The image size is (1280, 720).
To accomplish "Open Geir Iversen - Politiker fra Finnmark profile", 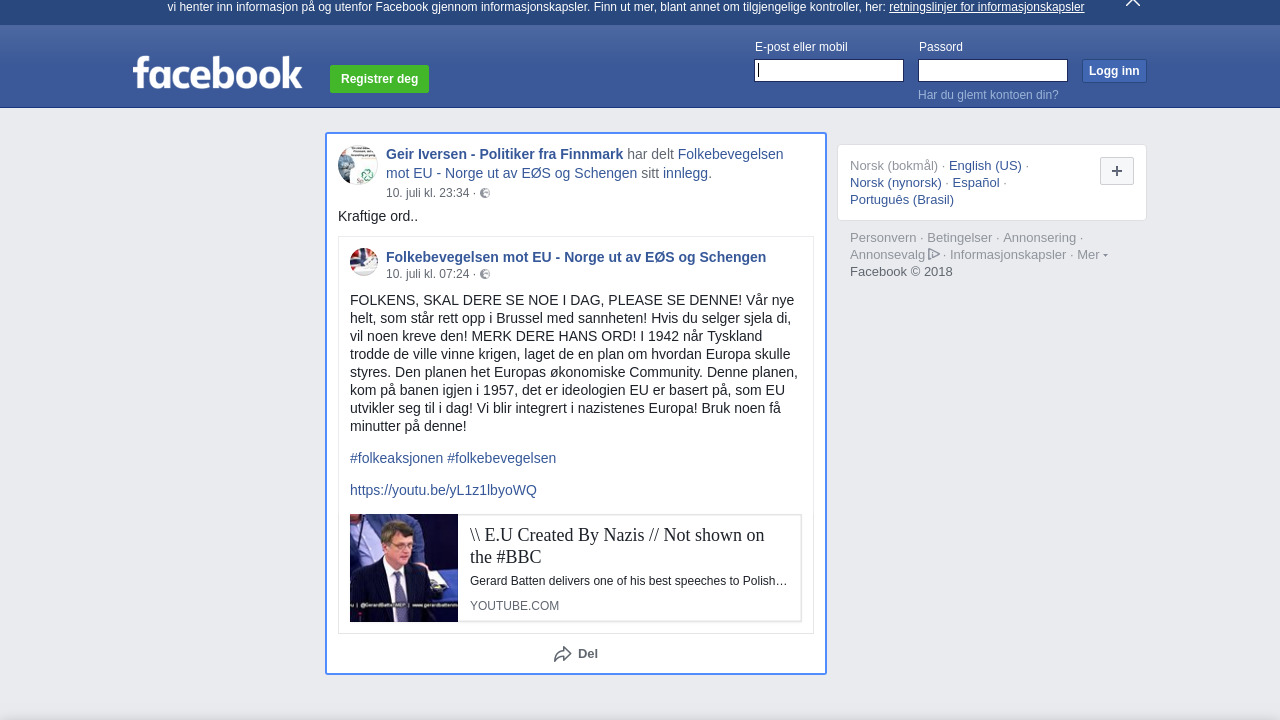I will point(504,154).
